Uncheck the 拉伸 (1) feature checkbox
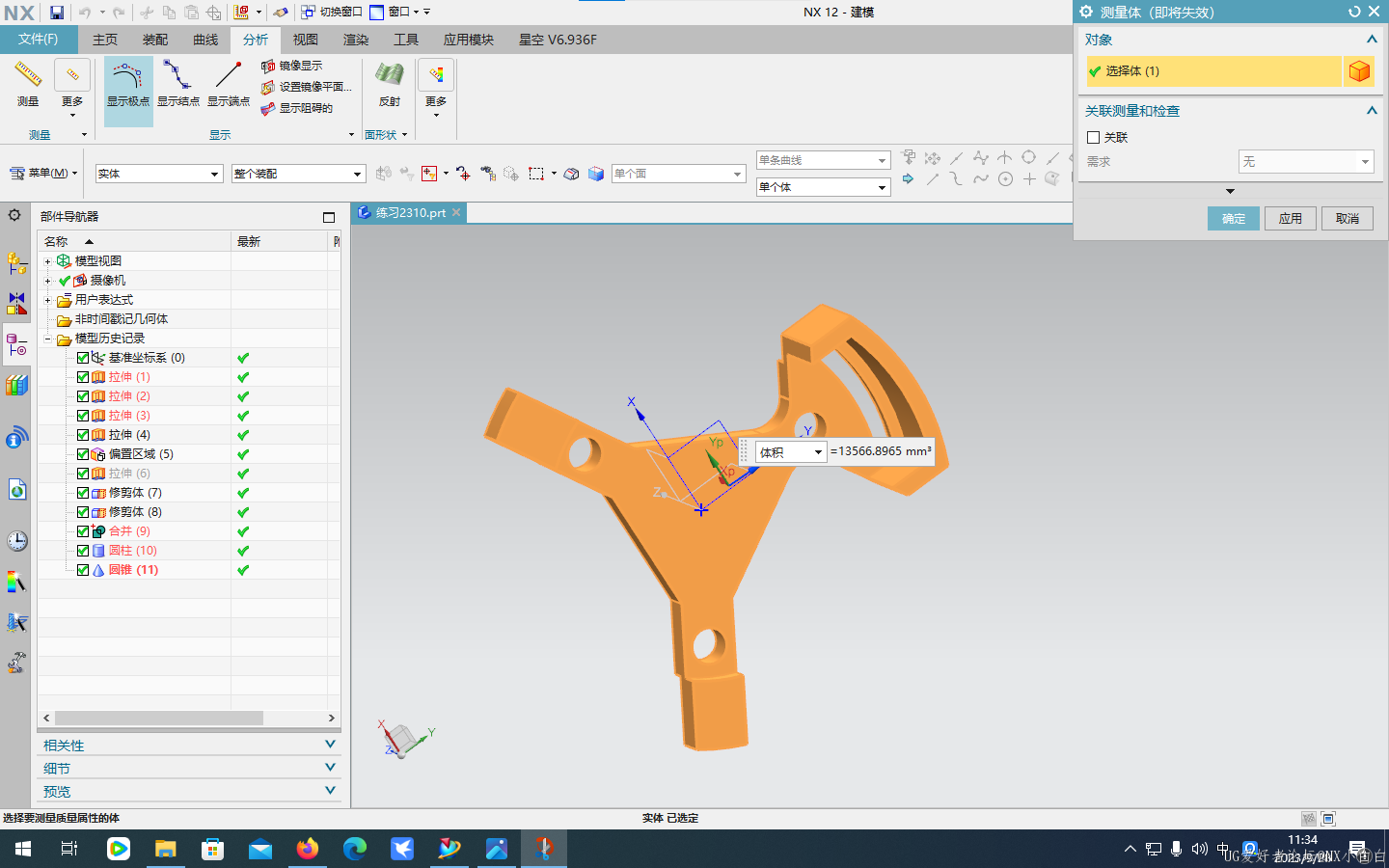 [x=83, y=377]
